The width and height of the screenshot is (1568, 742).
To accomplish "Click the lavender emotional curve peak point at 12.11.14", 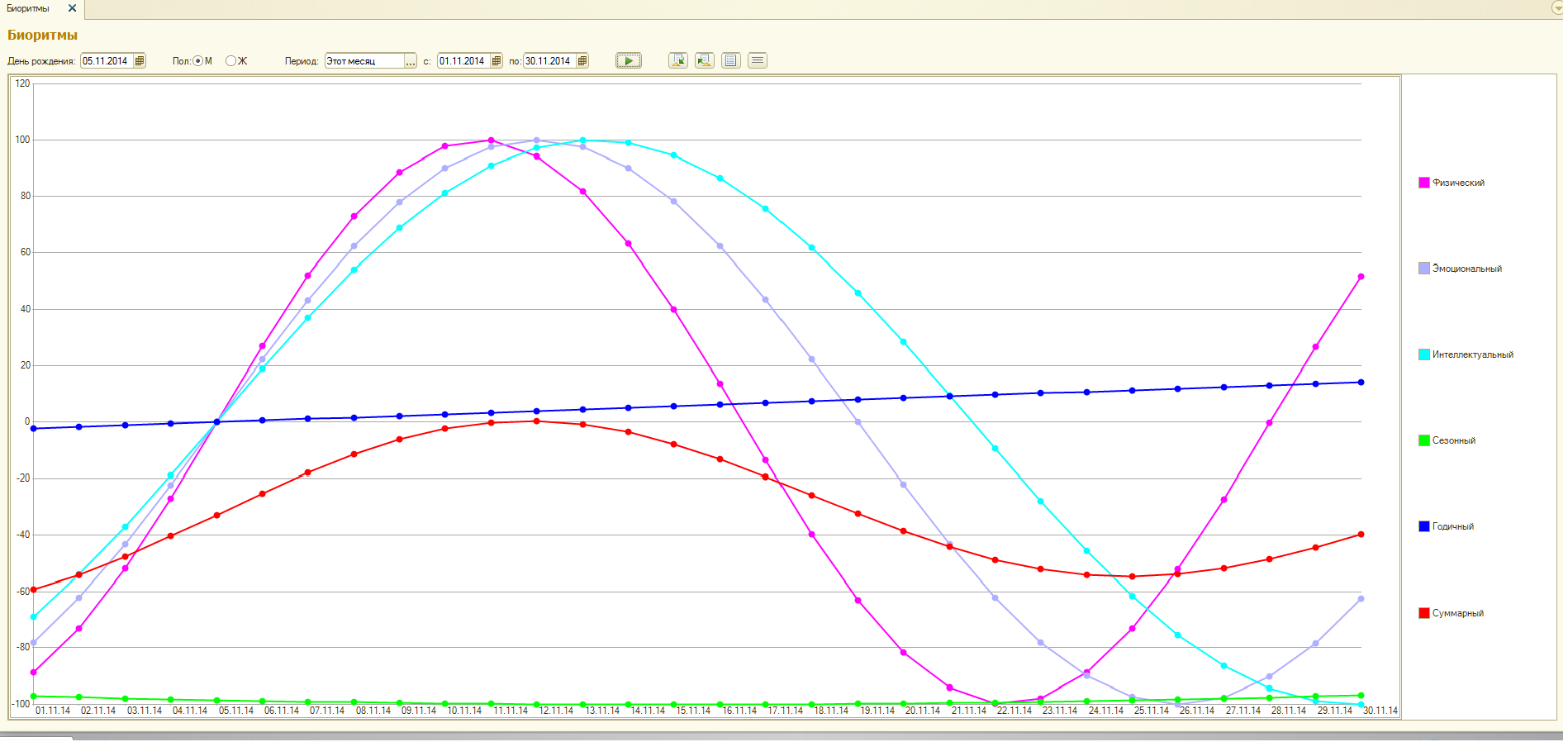I will click(536, 140).
